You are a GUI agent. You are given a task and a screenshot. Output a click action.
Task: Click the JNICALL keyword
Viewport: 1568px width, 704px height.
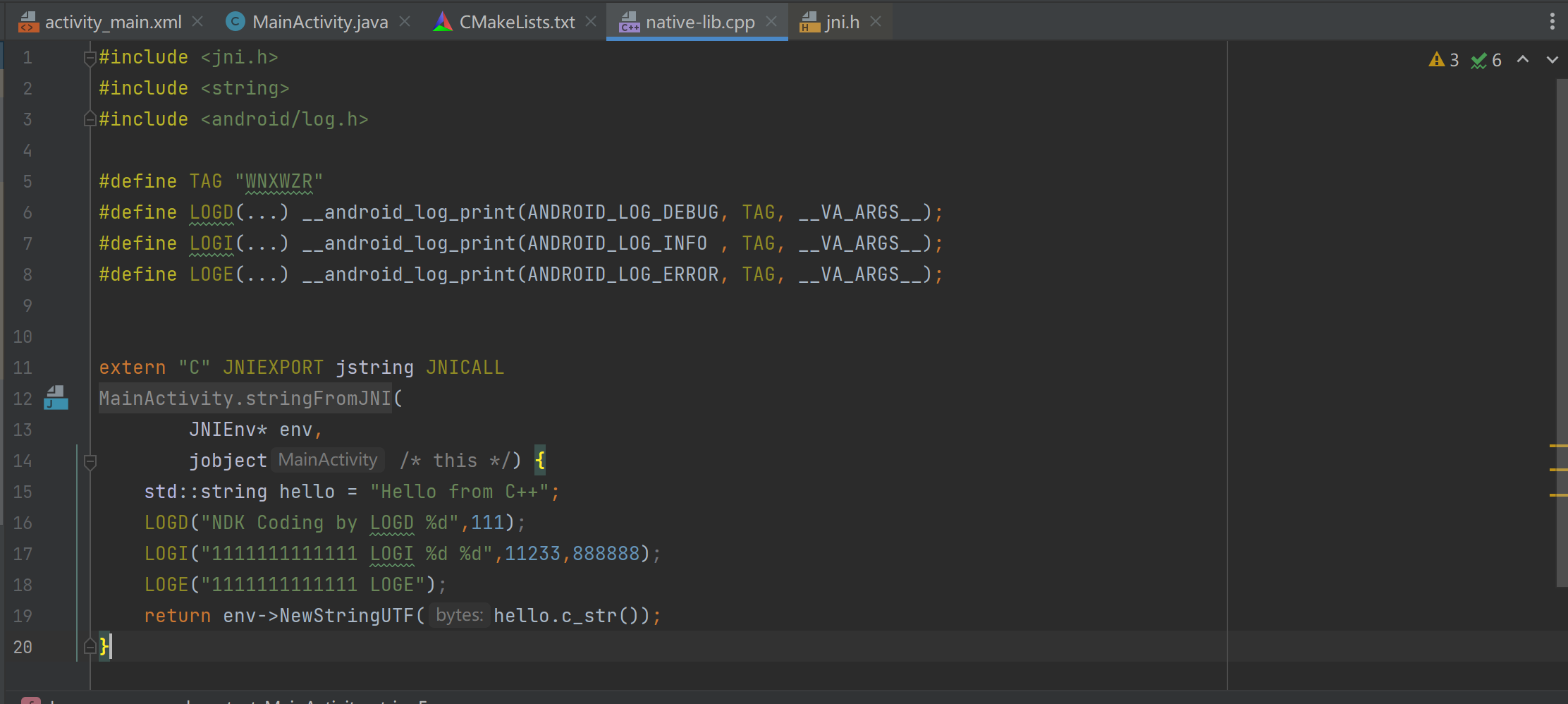click(x=465, y=368)
